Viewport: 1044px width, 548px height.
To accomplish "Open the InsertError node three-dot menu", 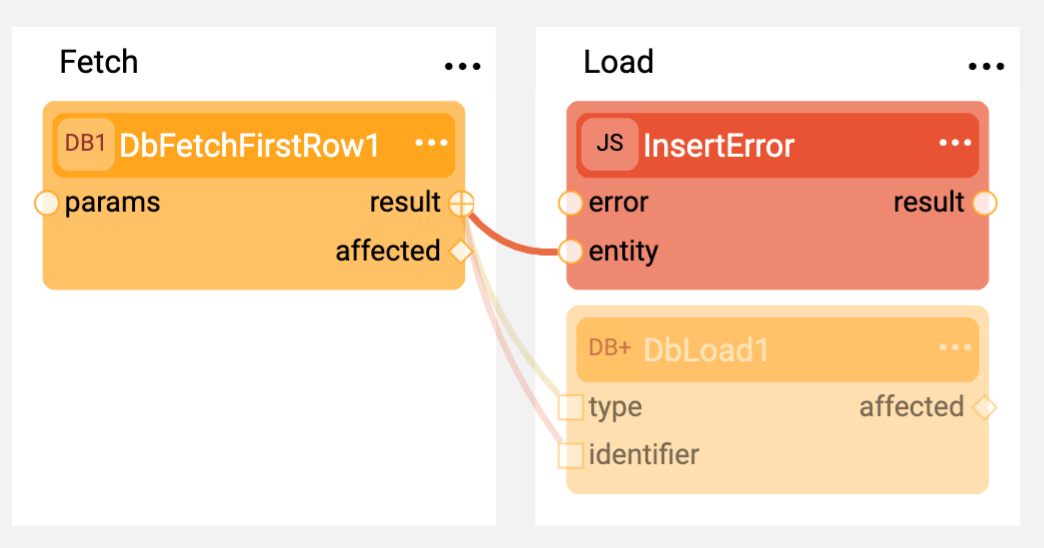I will [x=955, y=143].
